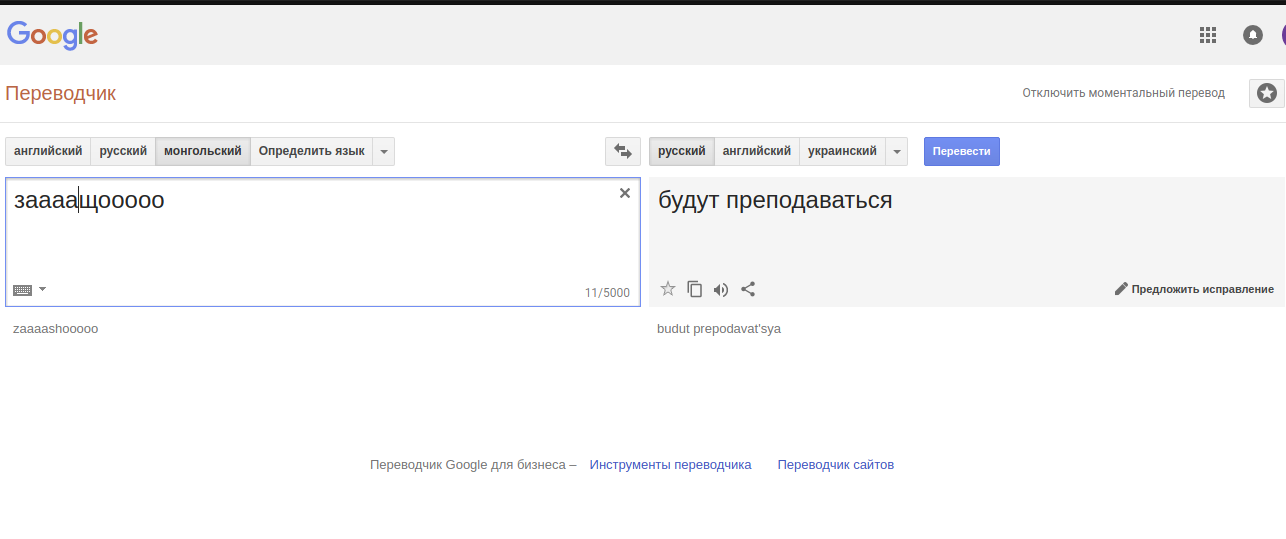Screen dimensions: 1286x539
Task: Listen to the translated text
Action: (721, 290)
